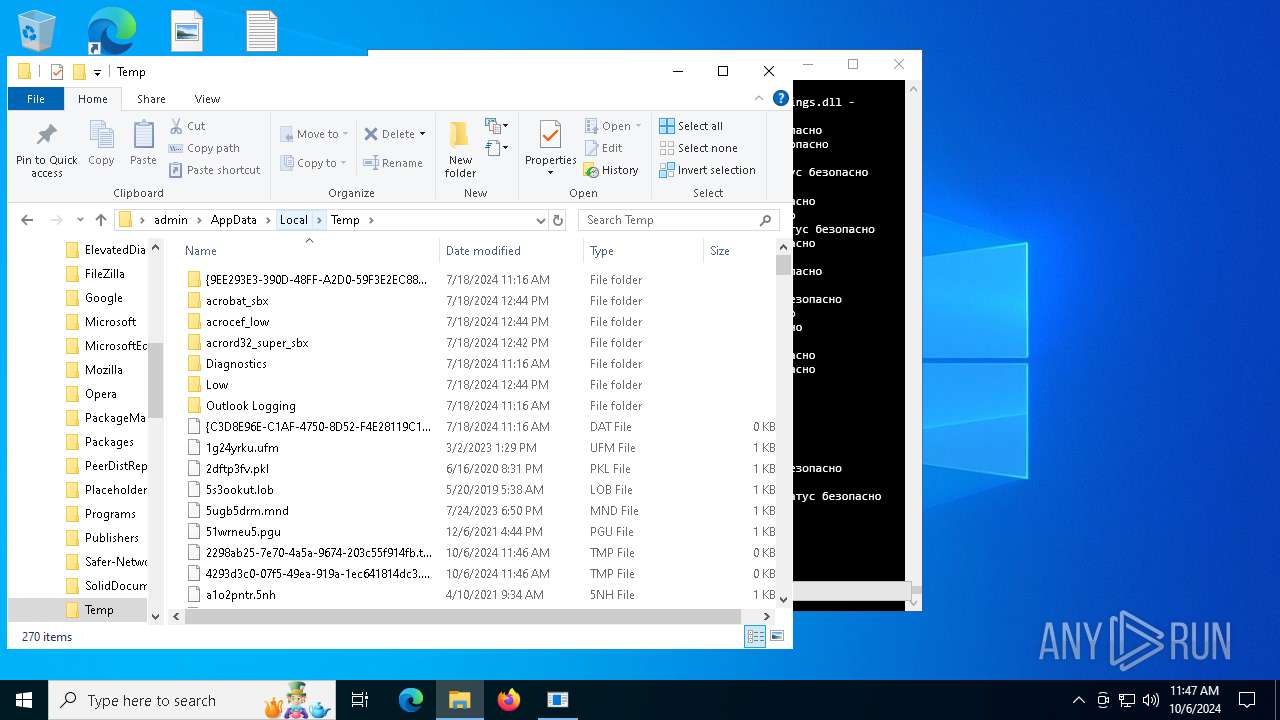Switch to the View ribbon tab
The width and height of the screenshot is (1280, 720).
207,99
